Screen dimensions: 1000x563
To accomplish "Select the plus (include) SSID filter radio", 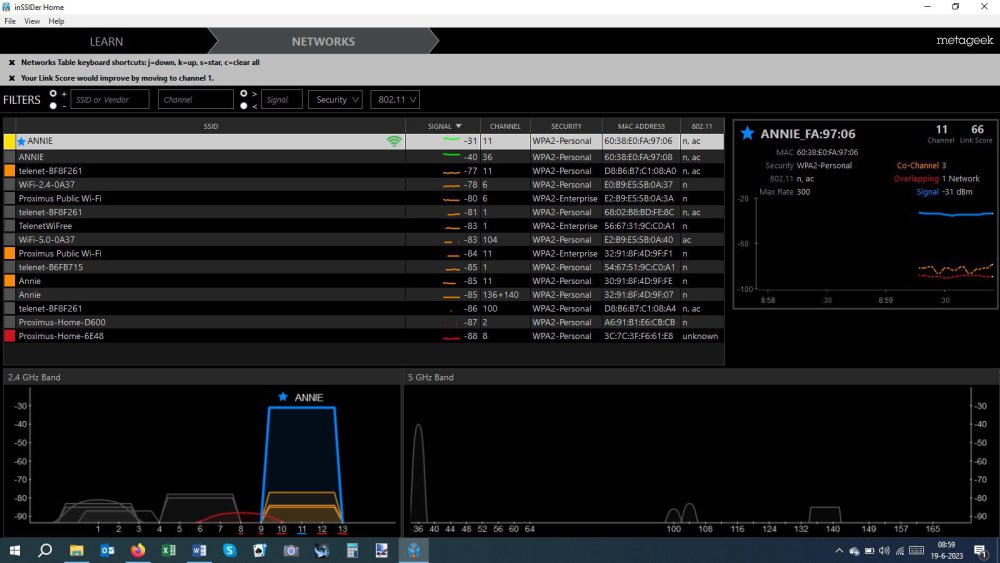I will coord(52,94).
